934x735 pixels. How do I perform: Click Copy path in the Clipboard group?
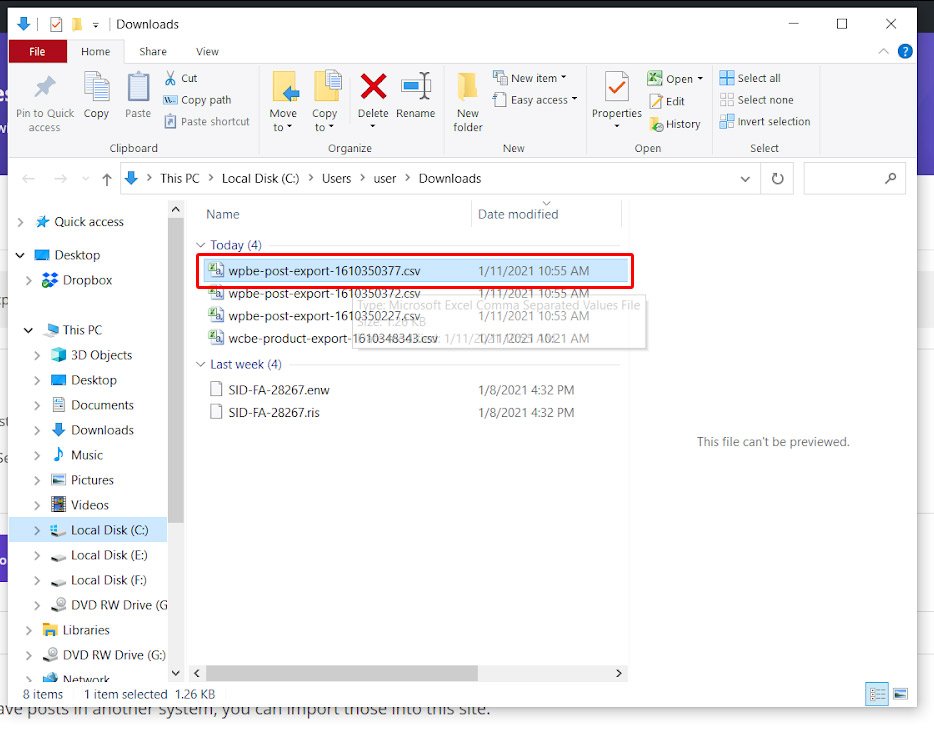point(197,100)
